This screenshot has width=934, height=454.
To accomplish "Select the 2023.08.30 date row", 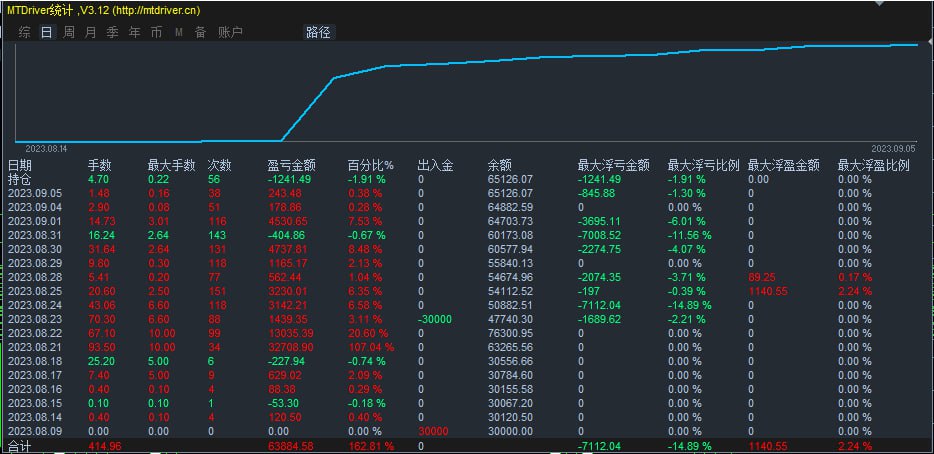I will [34, 249].
